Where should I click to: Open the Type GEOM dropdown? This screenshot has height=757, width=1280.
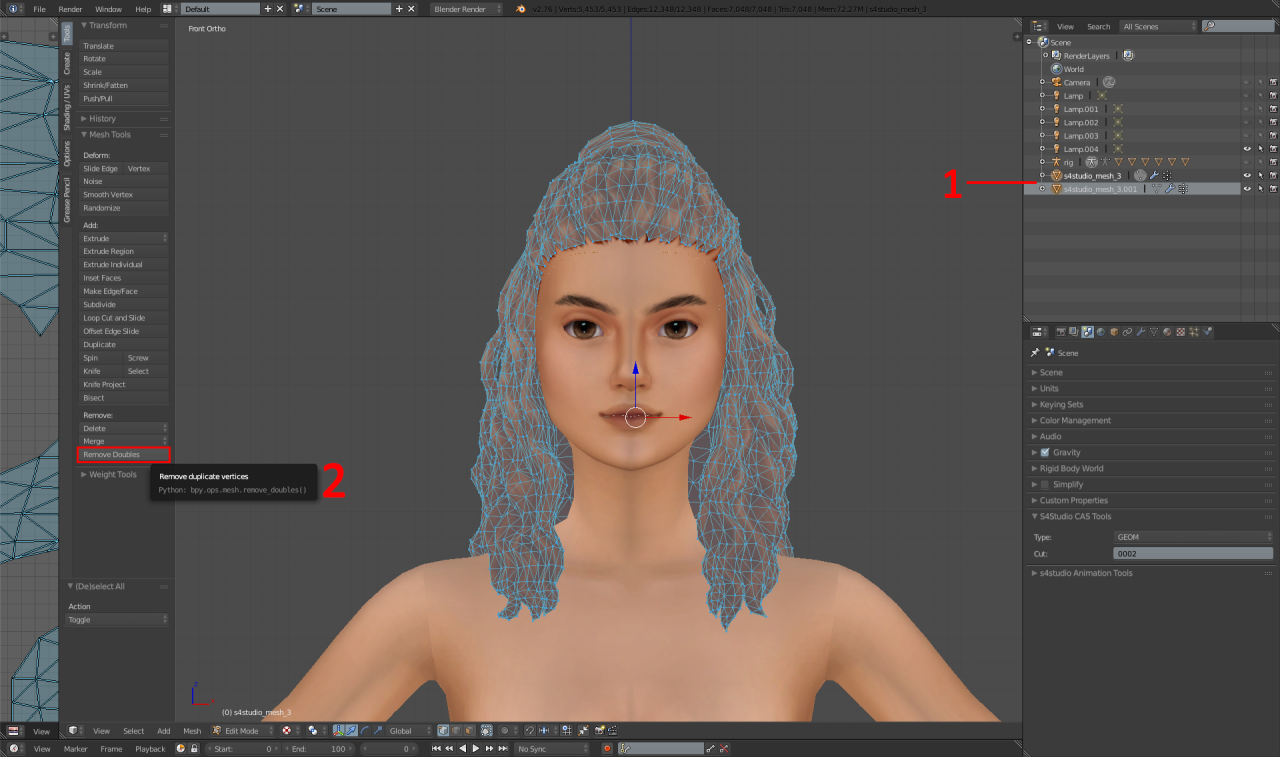click(1193, 537)
